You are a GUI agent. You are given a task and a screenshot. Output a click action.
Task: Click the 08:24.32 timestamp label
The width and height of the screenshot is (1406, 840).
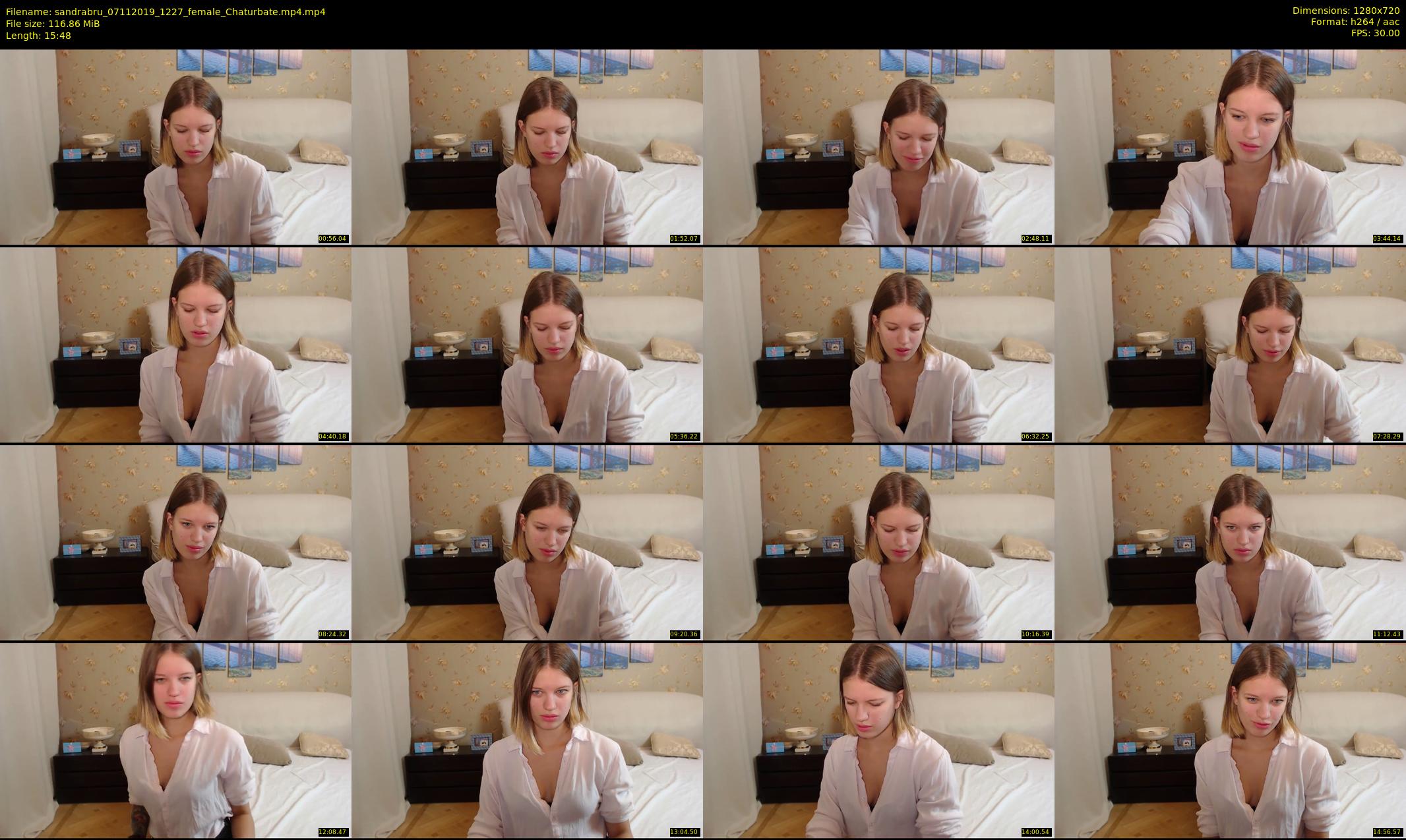click(332, 634)
